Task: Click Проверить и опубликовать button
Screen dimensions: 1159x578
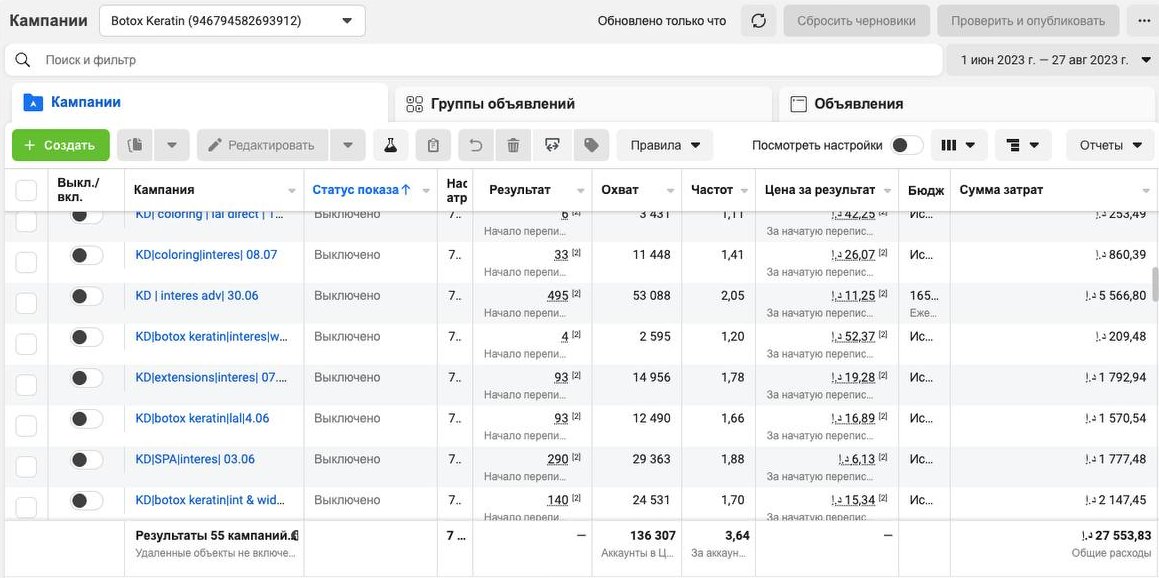Action: pyautogui.click(x=1028, y=21)
